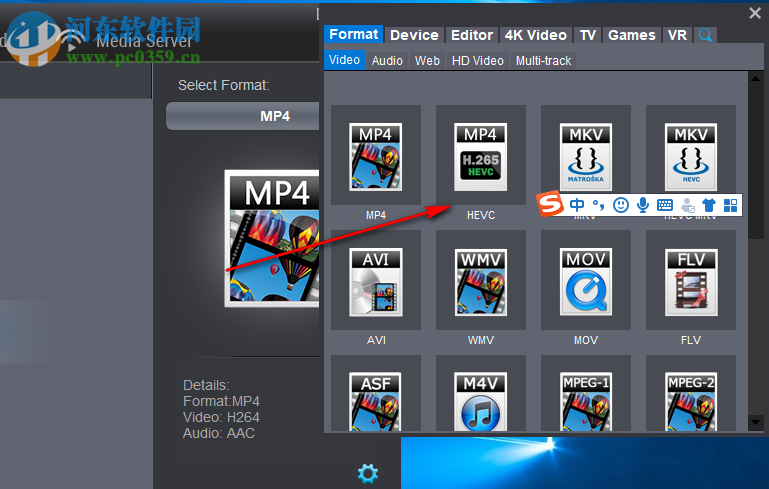Pick the MOV QuickTime format icon

tap(586, 282)
